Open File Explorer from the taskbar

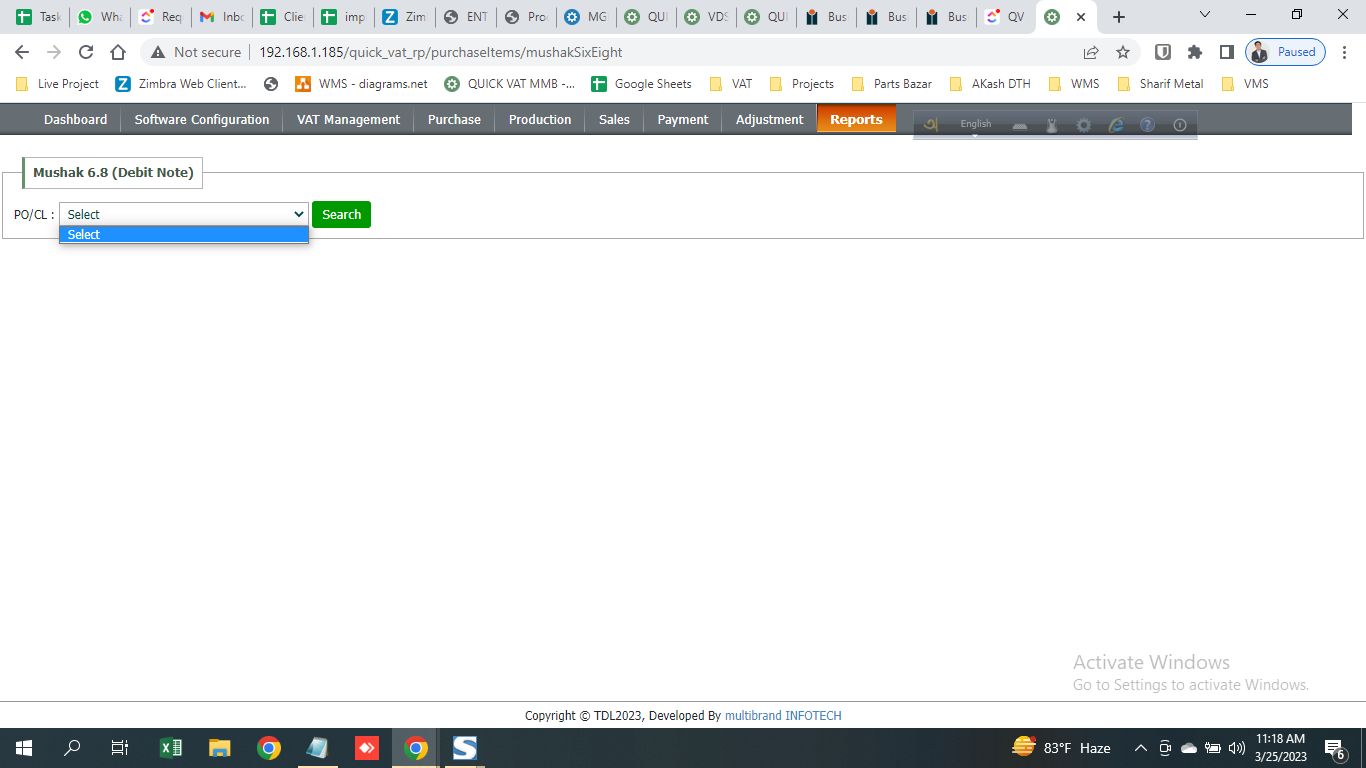pos(220,748)
